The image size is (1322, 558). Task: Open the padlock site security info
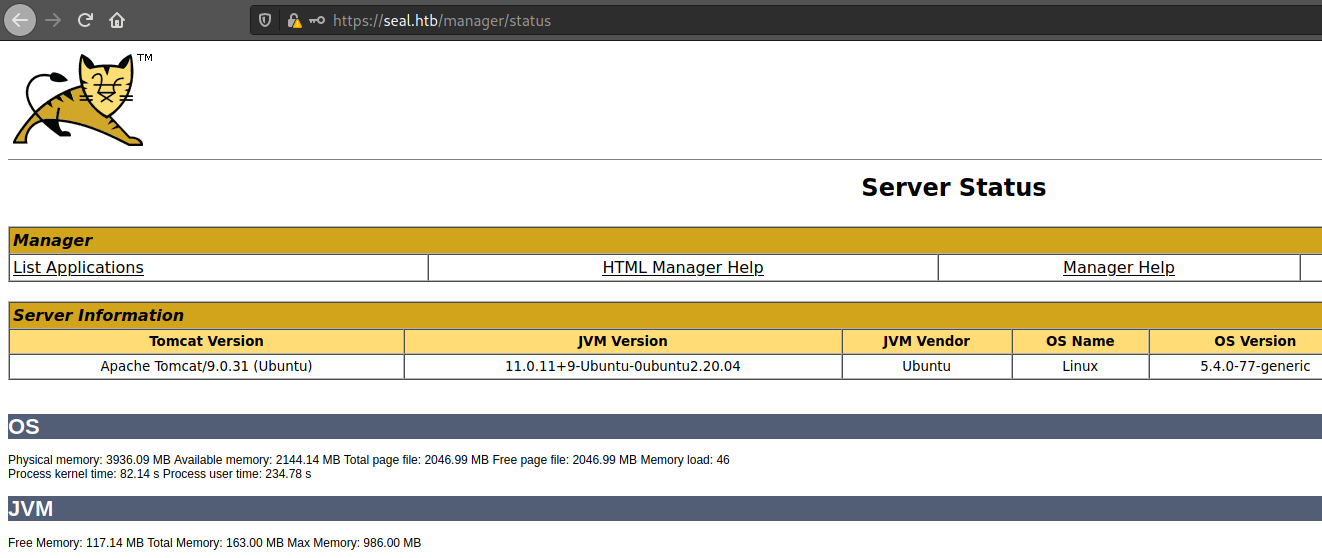293,20
